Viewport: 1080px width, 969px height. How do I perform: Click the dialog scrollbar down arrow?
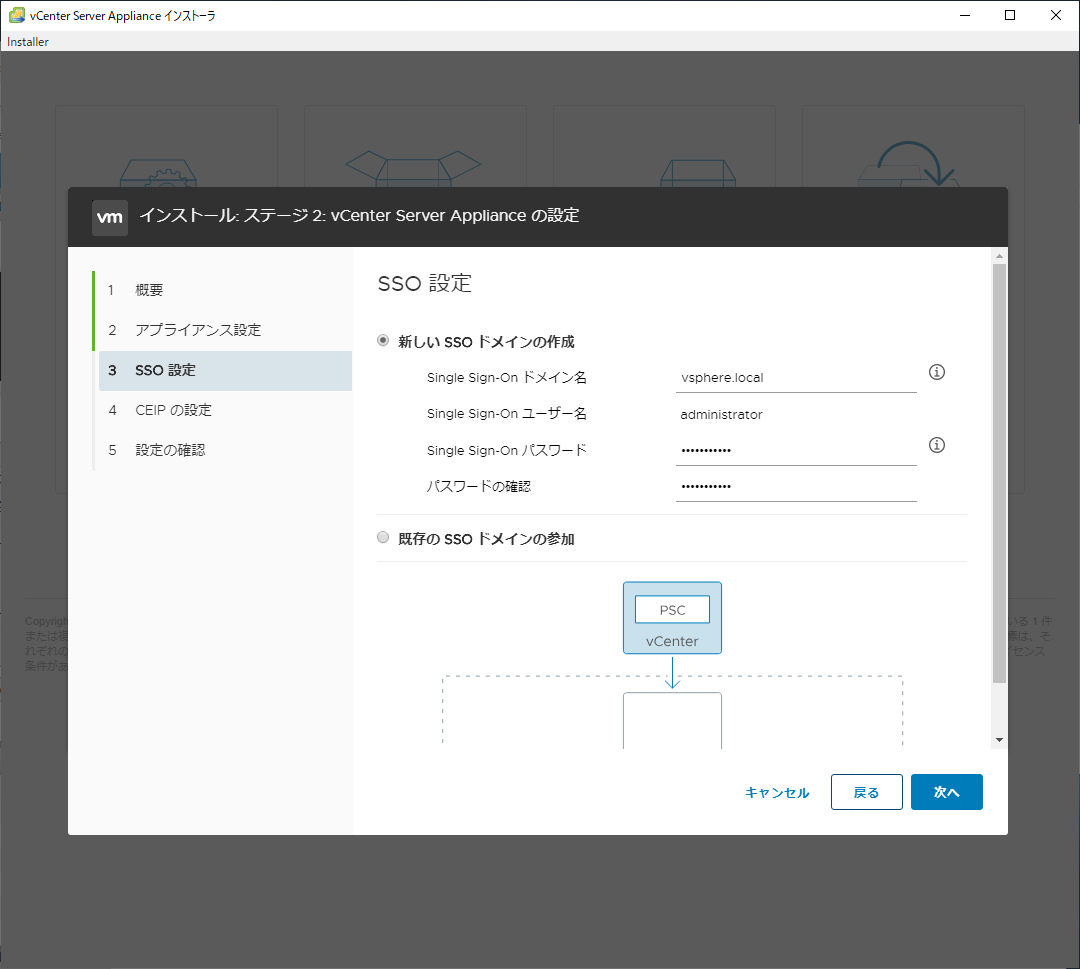click(x=999, y=740)
